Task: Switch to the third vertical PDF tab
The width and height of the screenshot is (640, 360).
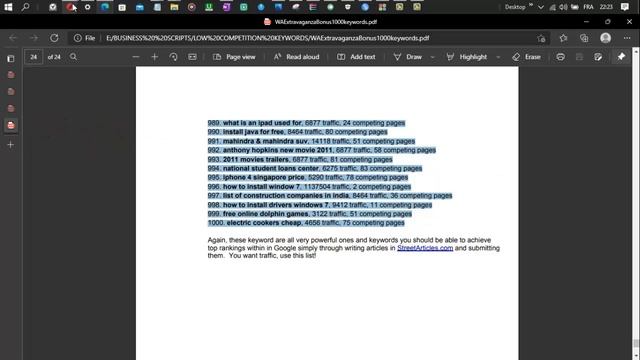Action: tap(11, 109)
